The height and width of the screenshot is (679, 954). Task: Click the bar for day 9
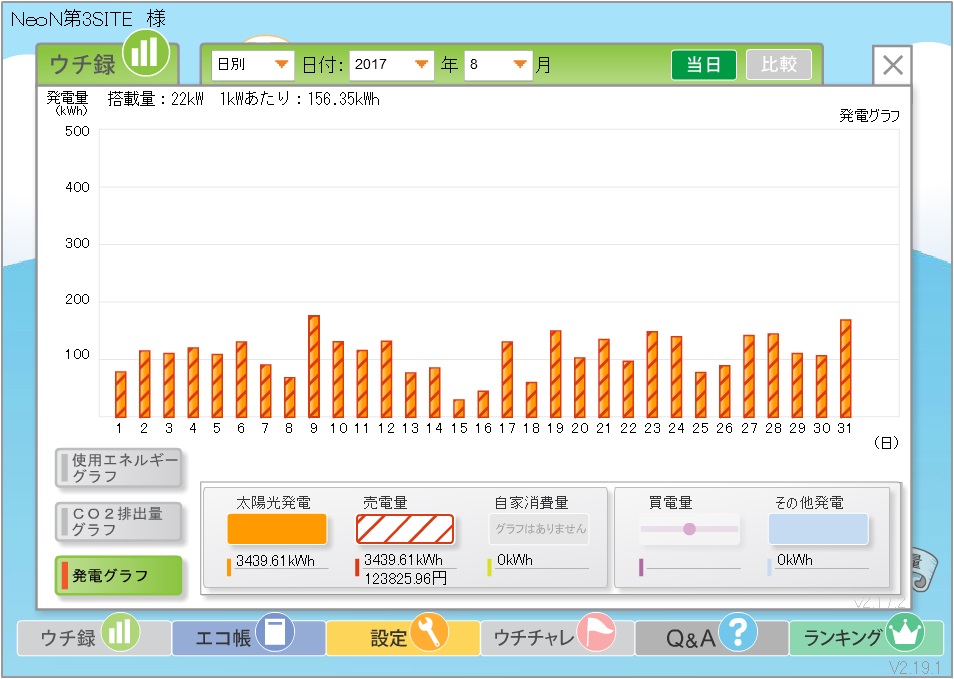point(314,366)
